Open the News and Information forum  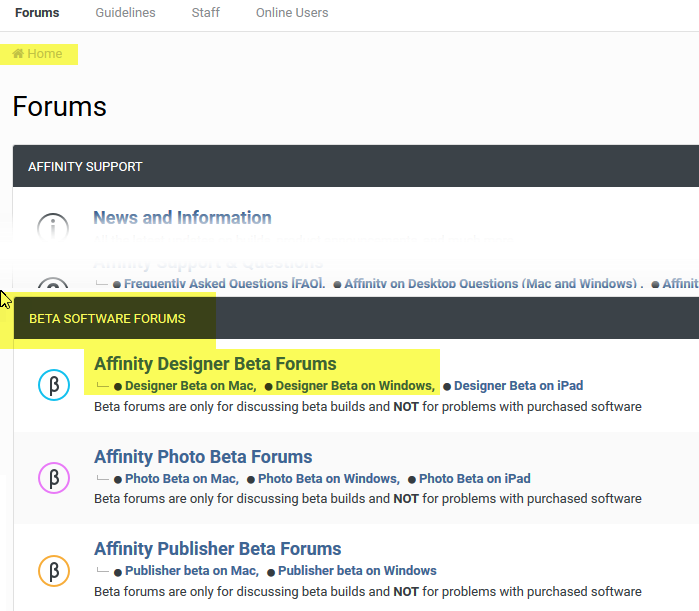coord(182,218)
